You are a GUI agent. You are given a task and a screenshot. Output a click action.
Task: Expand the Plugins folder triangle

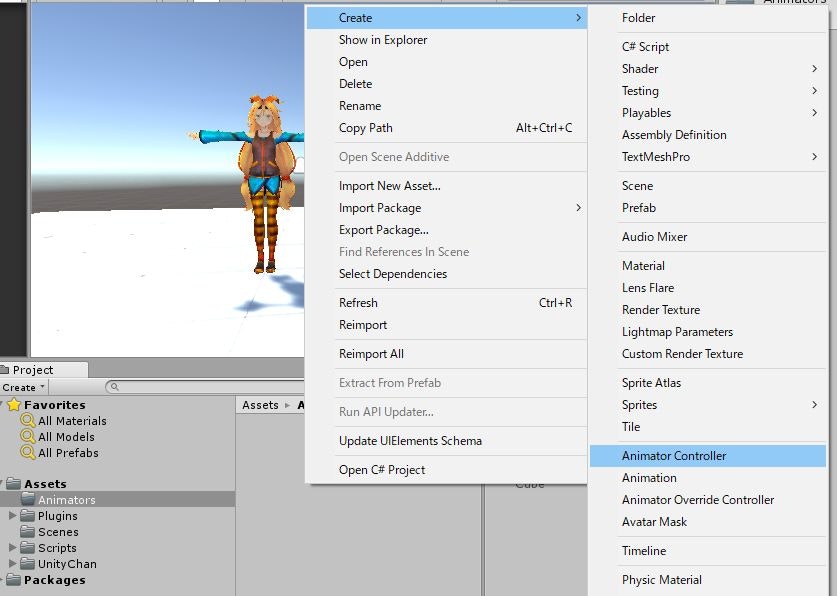coord(12,516)
